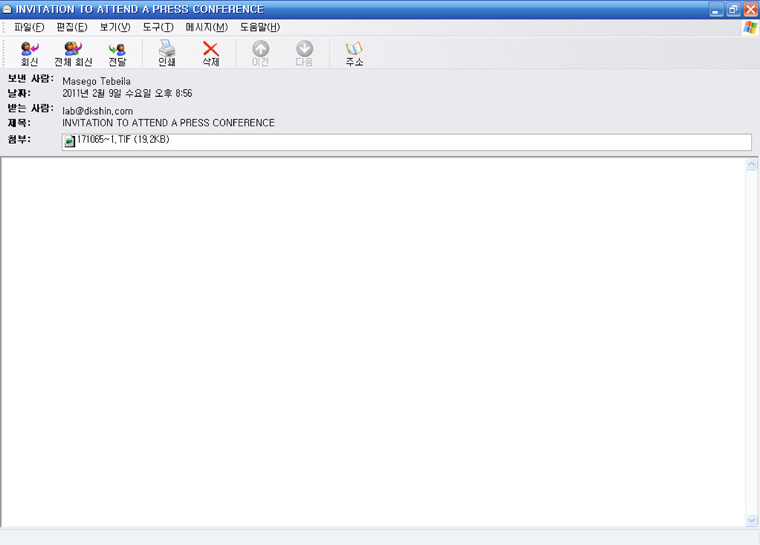The height and width of the screenshot is (545, 760).
Task: Delete the message using 삭제 icon
Action: click(210, 53)
